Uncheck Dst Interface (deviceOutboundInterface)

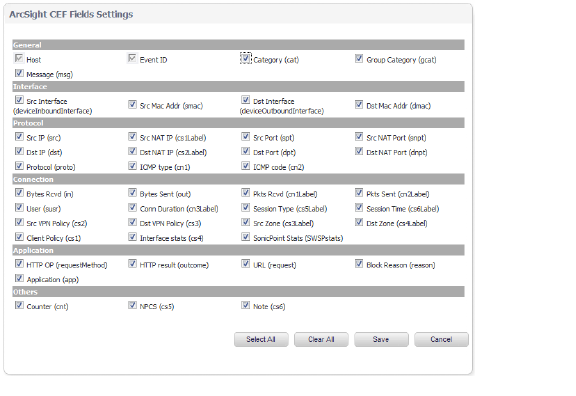pos(245,100)
